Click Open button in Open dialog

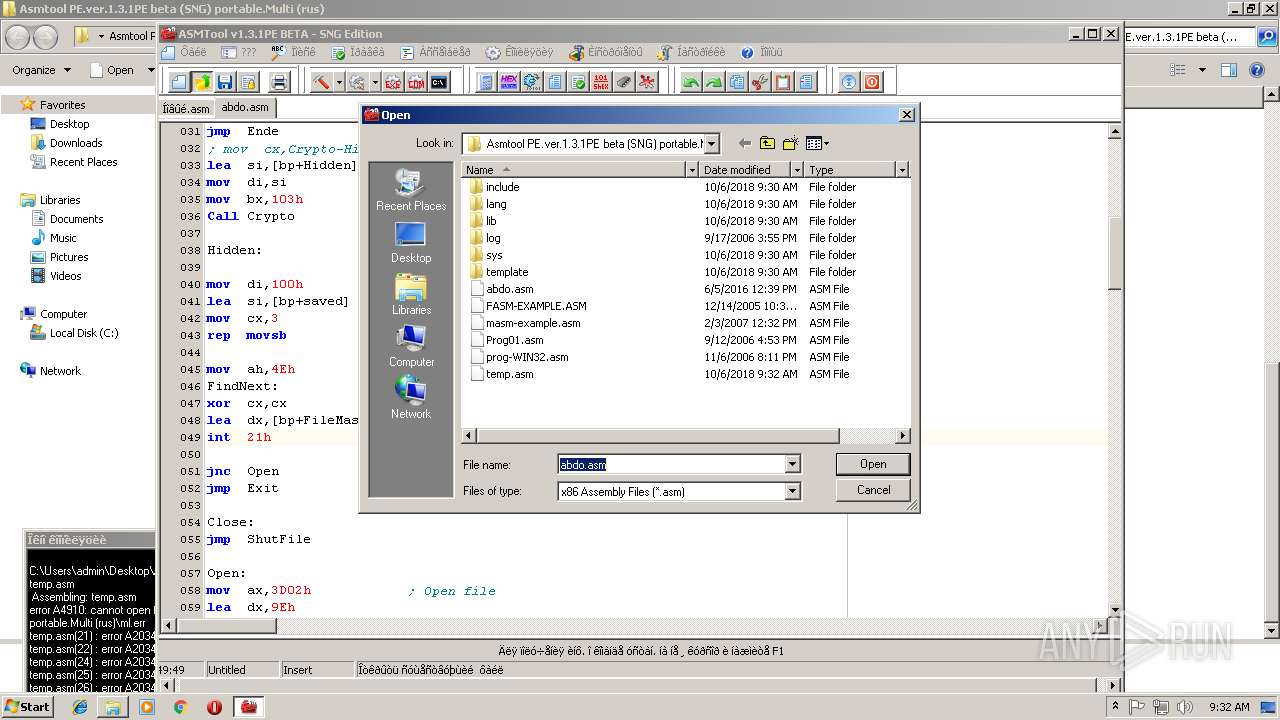pos(873,464)
